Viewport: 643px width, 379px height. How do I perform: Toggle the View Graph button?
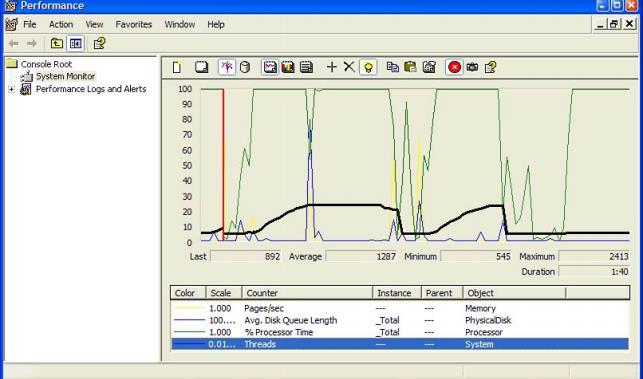pyautogui.click(x=270, y=67)
